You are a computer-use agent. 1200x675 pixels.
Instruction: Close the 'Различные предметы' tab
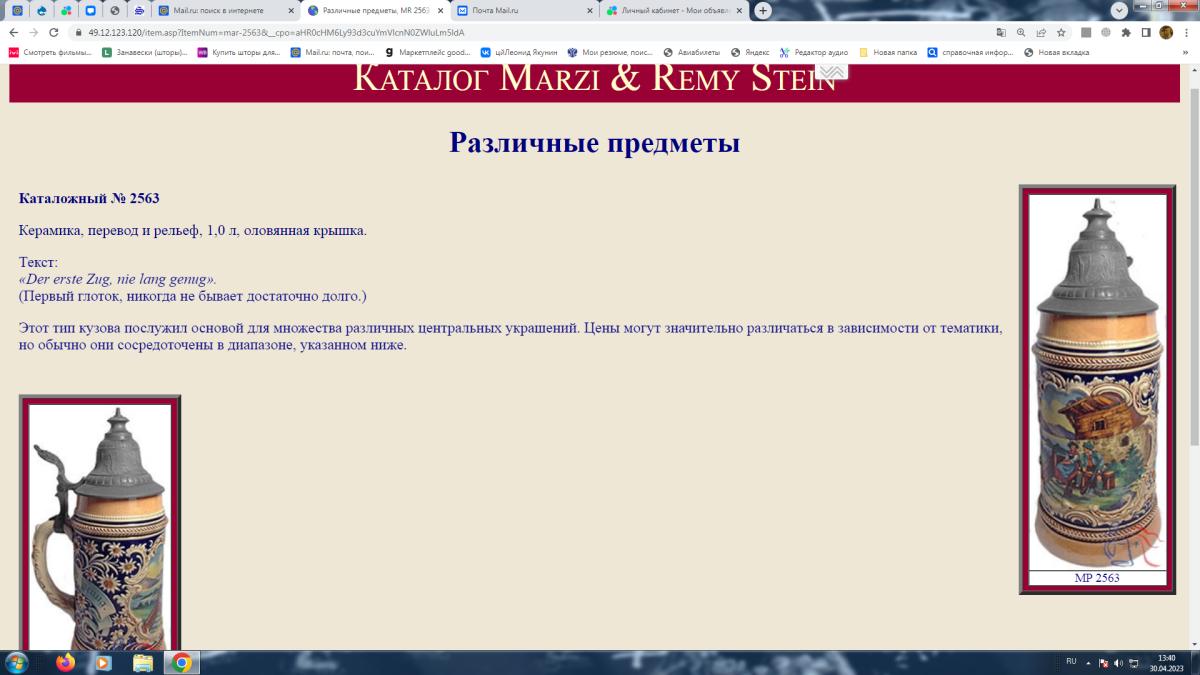[x=441, y=11]
